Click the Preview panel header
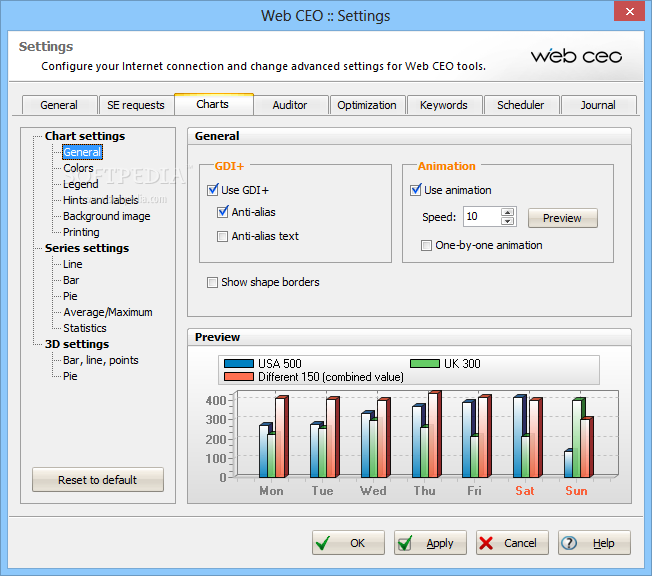 coord(409,337)
